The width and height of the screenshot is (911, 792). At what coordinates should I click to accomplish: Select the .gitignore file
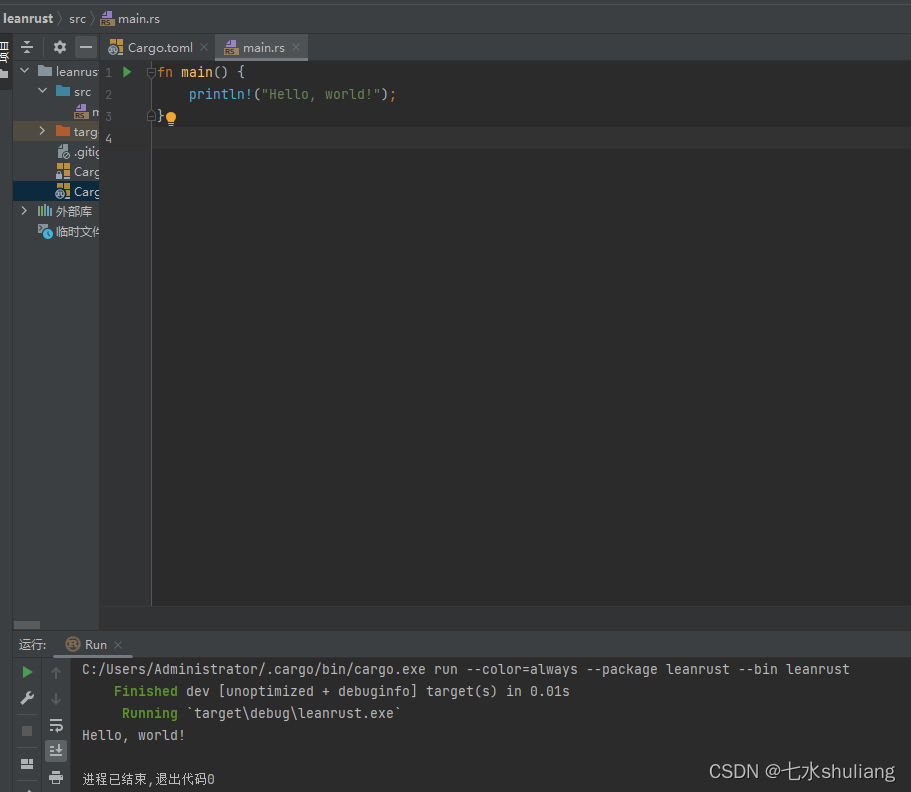tap(78, 152)
